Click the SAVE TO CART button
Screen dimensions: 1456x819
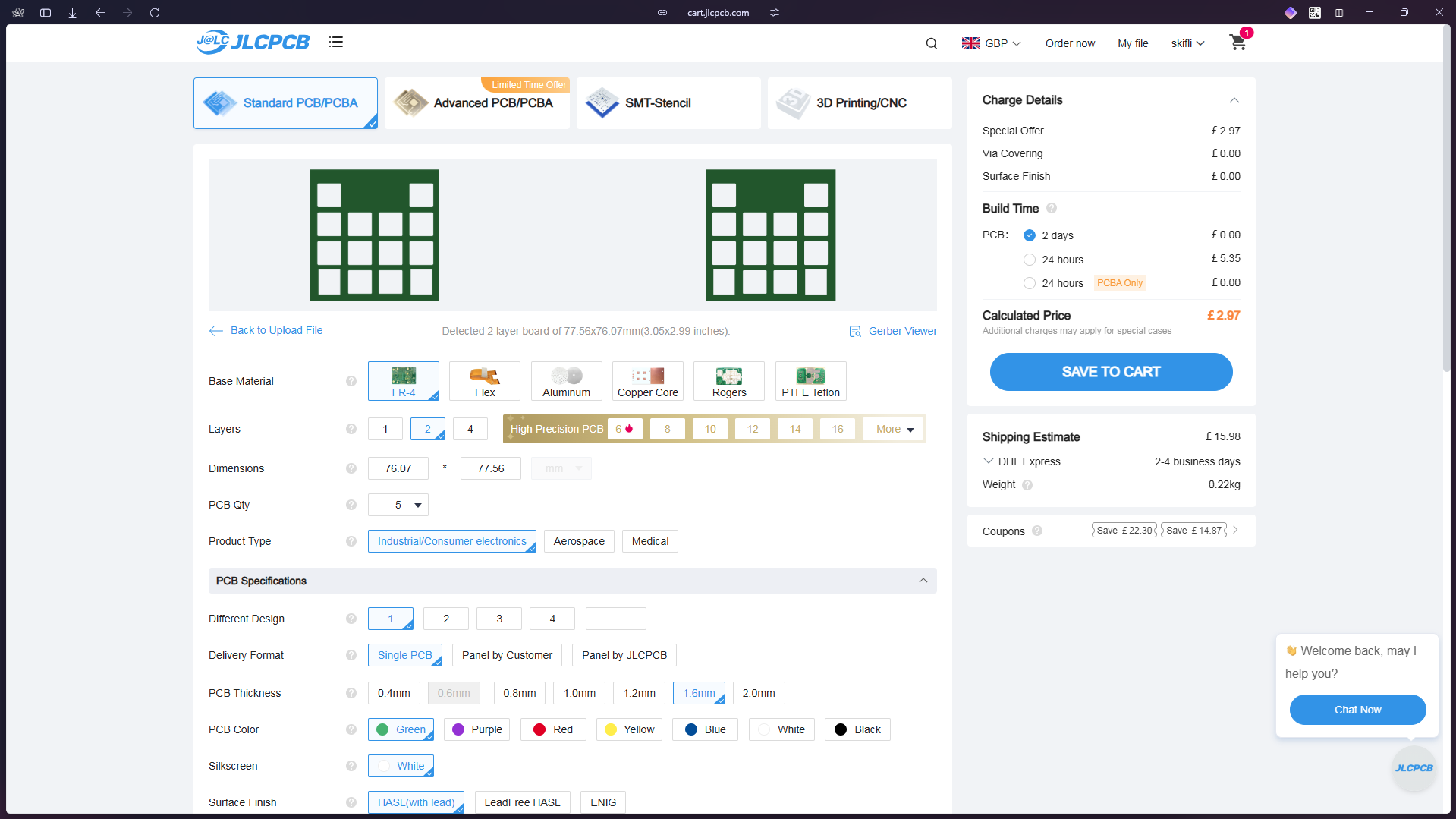[x=1111, y=372]
